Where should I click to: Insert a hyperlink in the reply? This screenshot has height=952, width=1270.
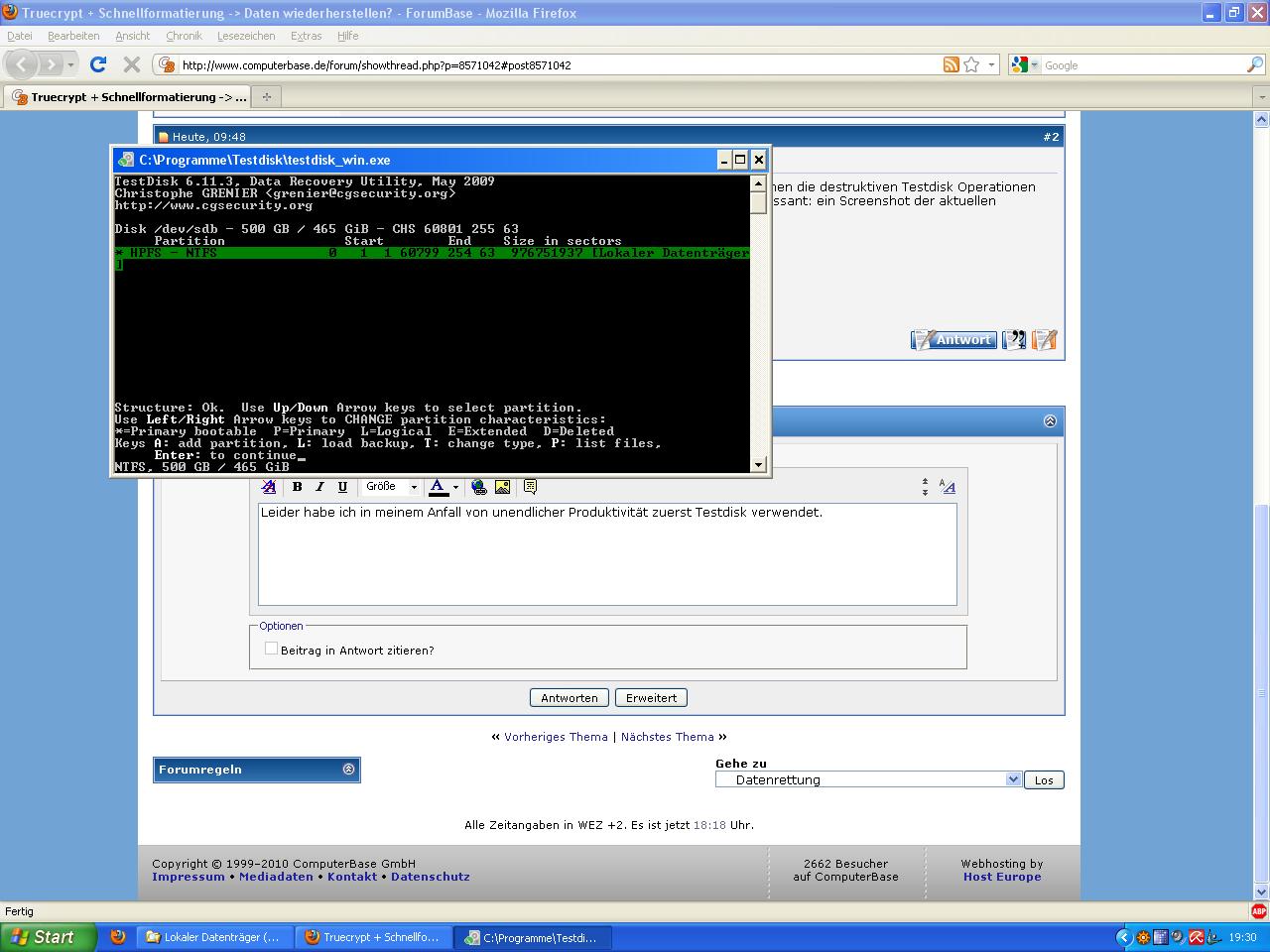click(x=479, y=487)
